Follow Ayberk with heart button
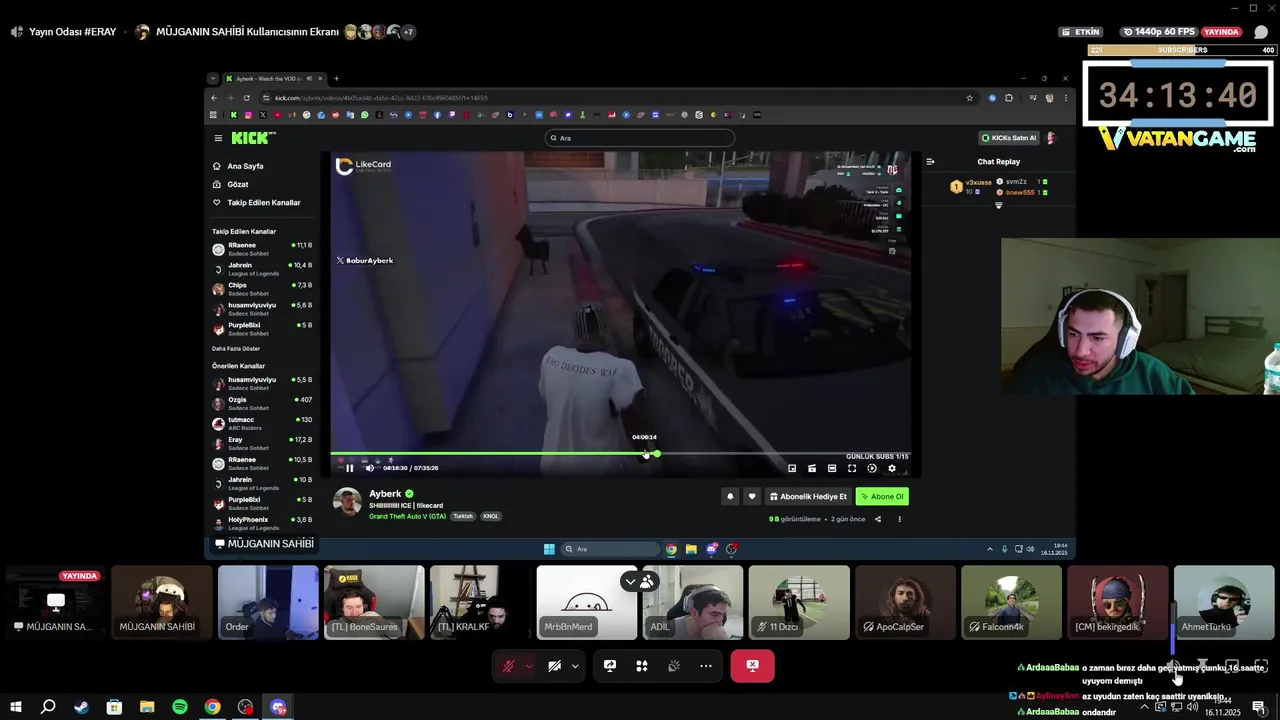1280x720 pixels. coord(752,496)
